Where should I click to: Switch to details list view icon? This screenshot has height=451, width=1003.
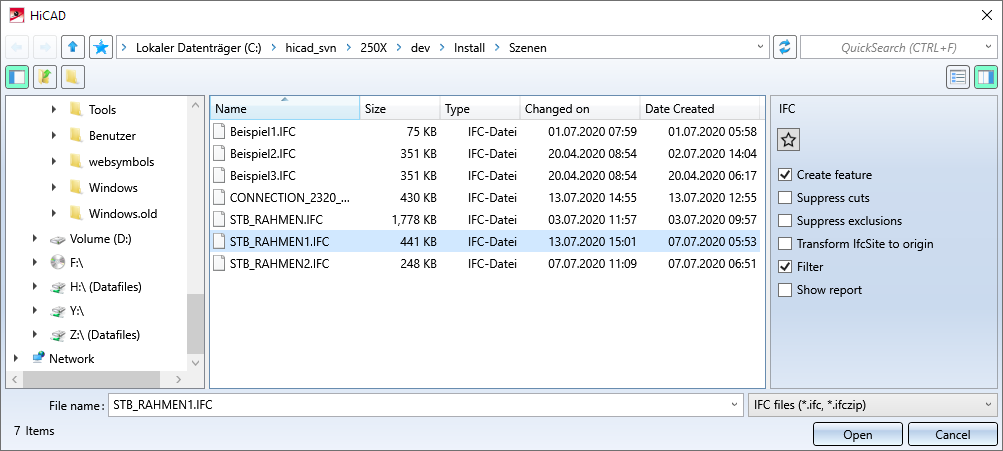point(958,77)
